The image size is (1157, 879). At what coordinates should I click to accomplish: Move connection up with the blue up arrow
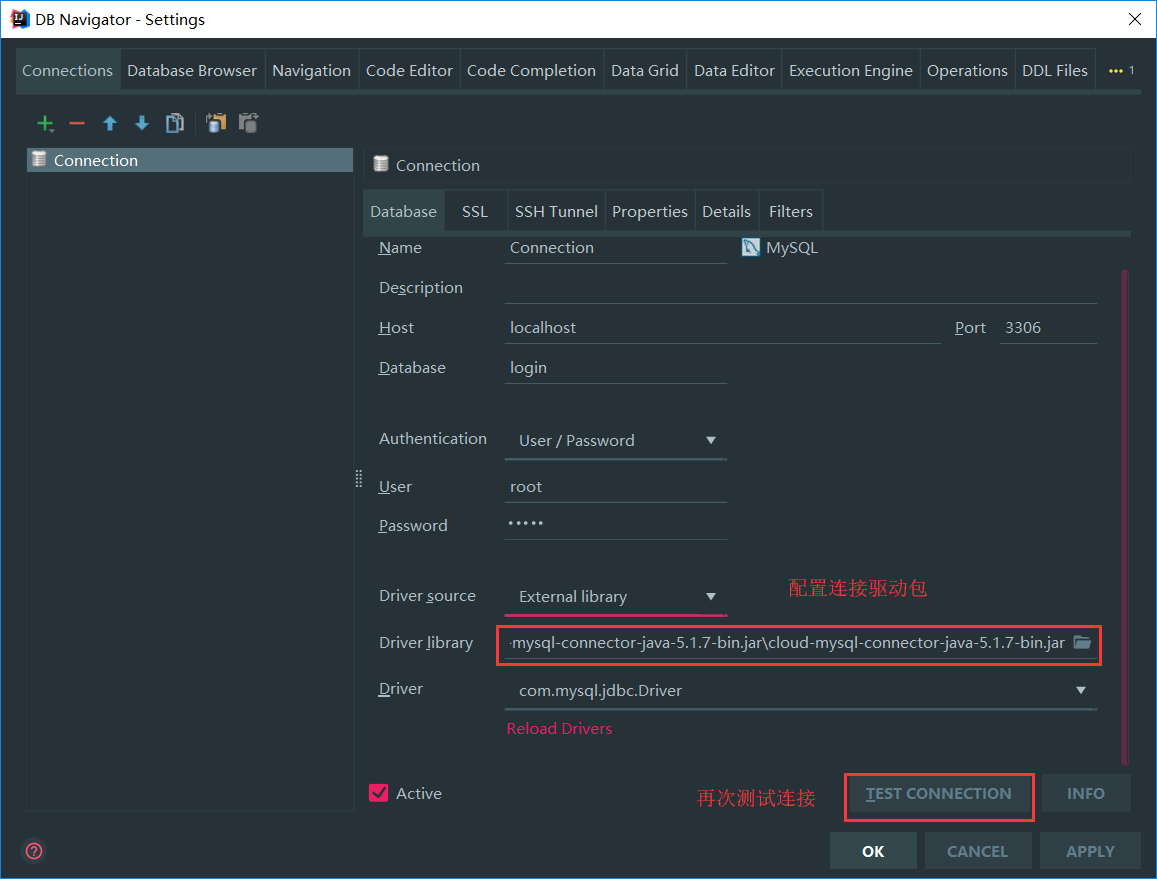109,123
